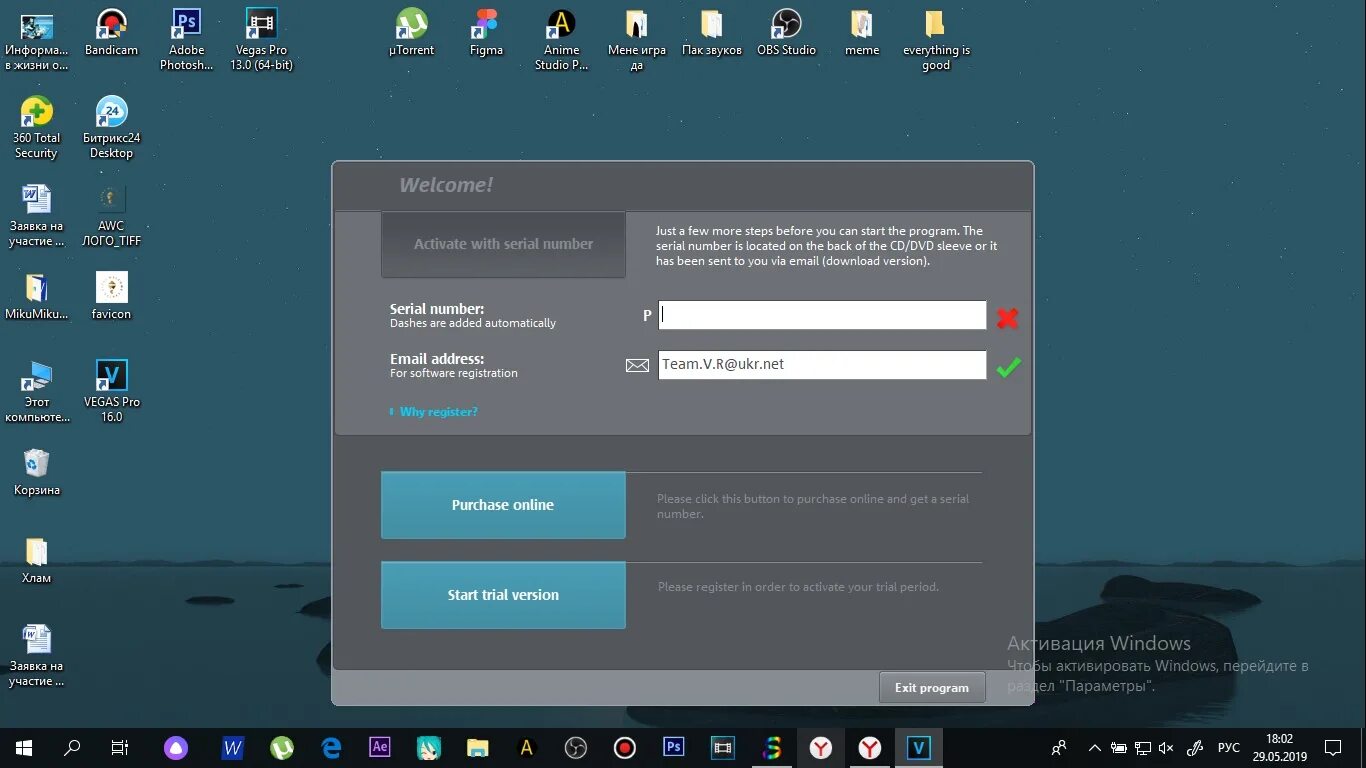
Task: Show hidden tray icons chevron
Action: point(1095,747)
